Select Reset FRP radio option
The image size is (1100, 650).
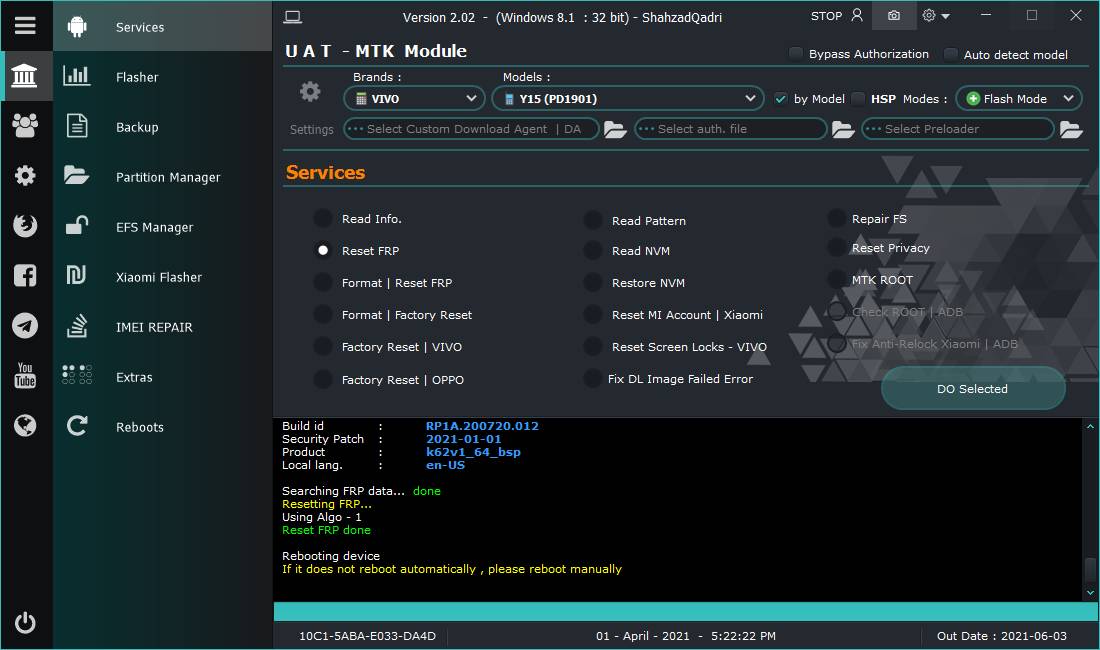point(323,250)
